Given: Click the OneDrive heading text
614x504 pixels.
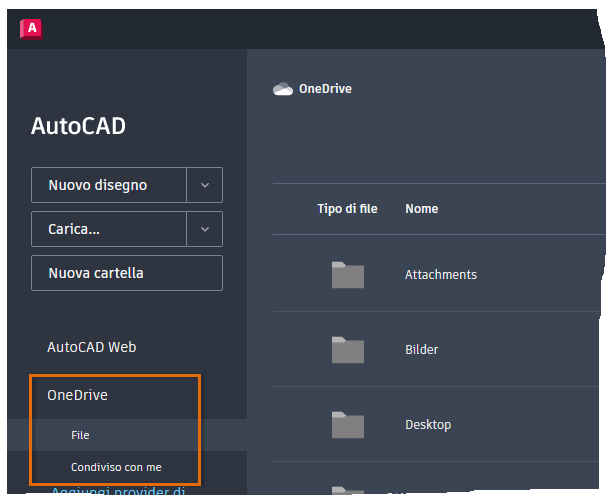Looking at the screenshot, I should coord(325,89).
